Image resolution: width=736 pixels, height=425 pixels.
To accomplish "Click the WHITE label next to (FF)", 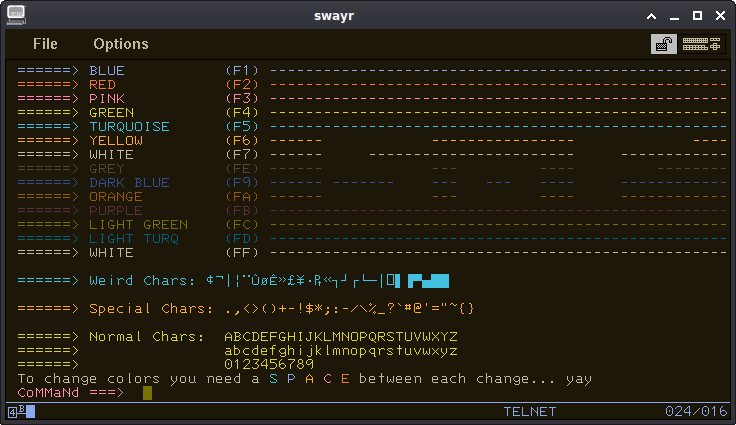I will 112,253.
